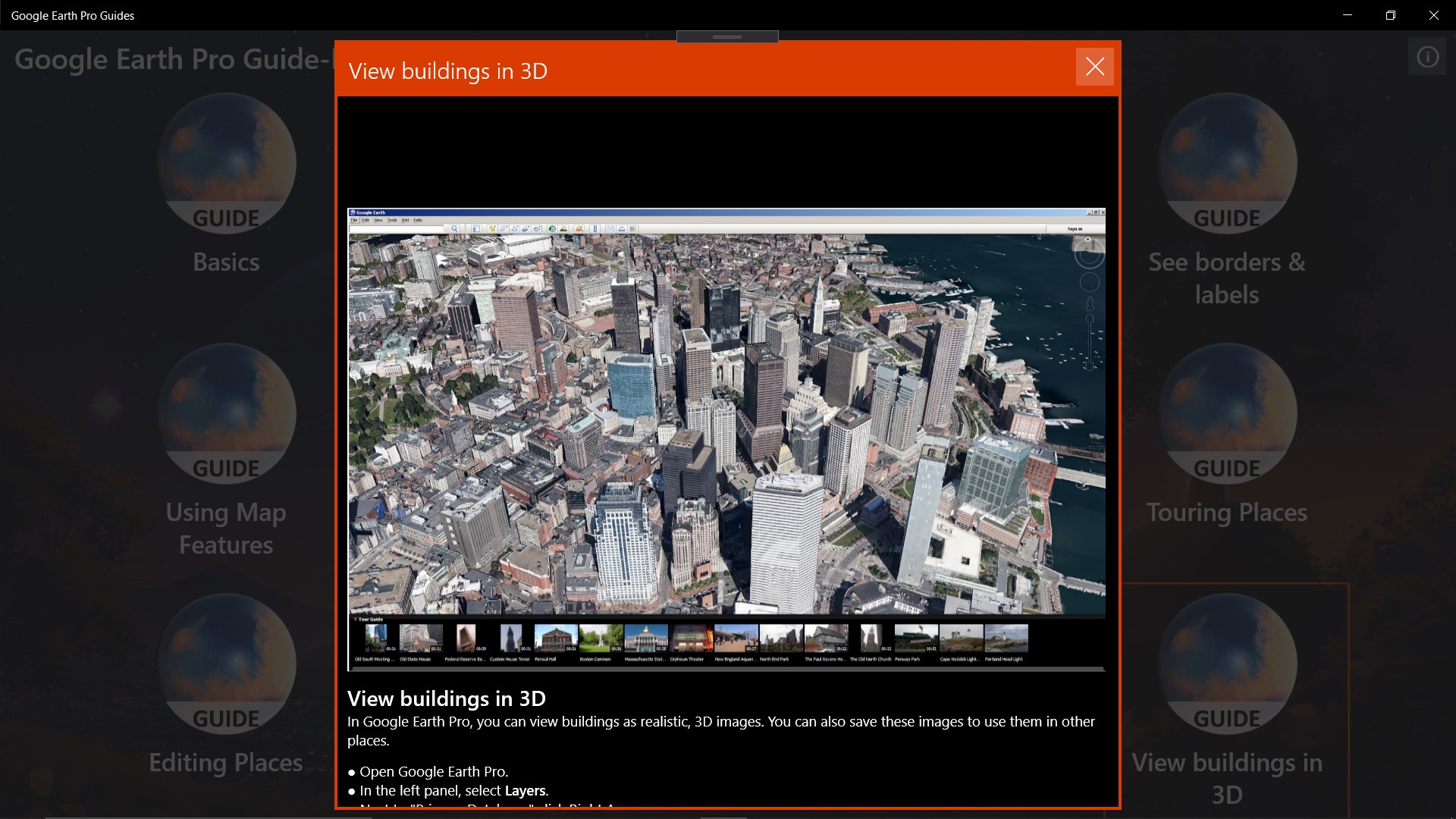Click the compass navigation ring on the map

click(1089, 255)
